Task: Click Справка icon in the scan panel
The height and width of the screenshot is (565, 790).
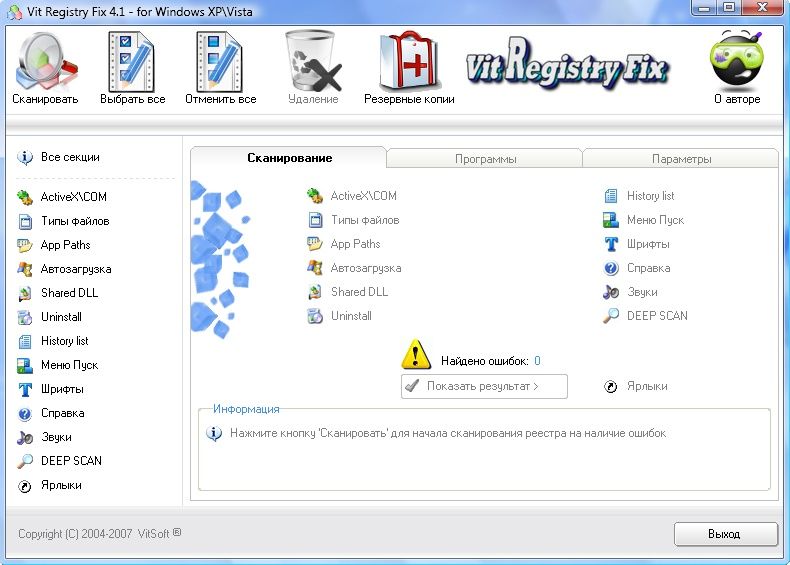Action: (611, 268)
